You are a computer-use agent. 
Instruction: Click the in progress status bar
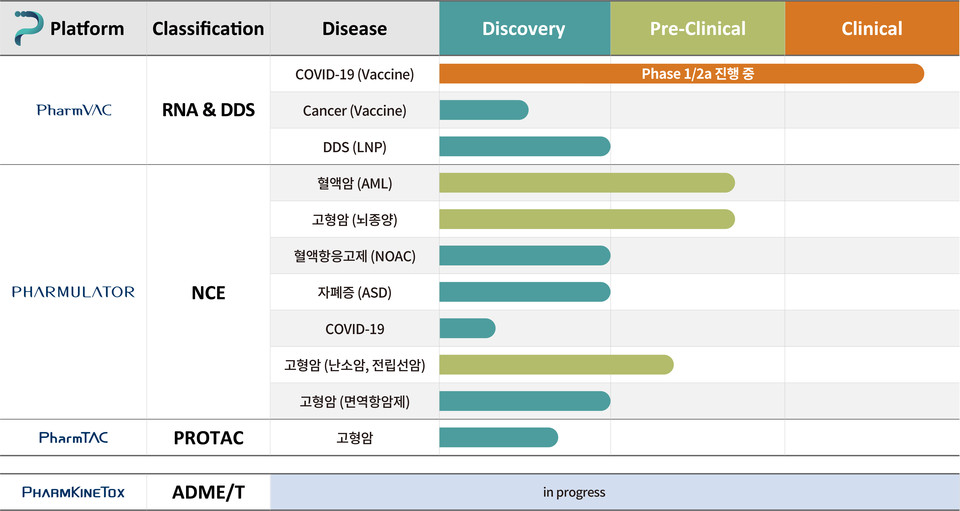615,492
